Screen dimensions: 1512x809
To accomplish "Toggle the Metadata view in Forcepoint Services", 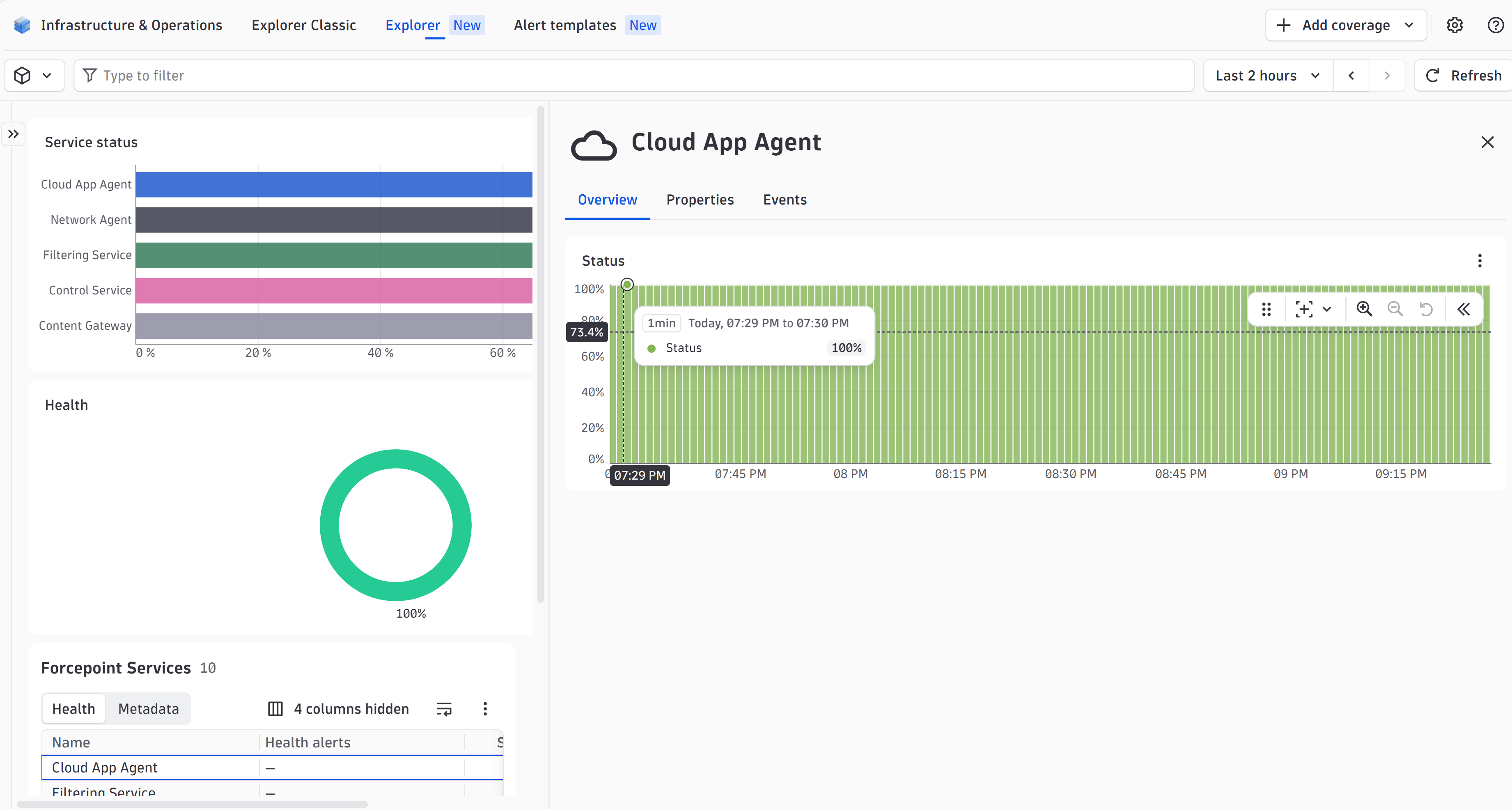I will 149,709.
